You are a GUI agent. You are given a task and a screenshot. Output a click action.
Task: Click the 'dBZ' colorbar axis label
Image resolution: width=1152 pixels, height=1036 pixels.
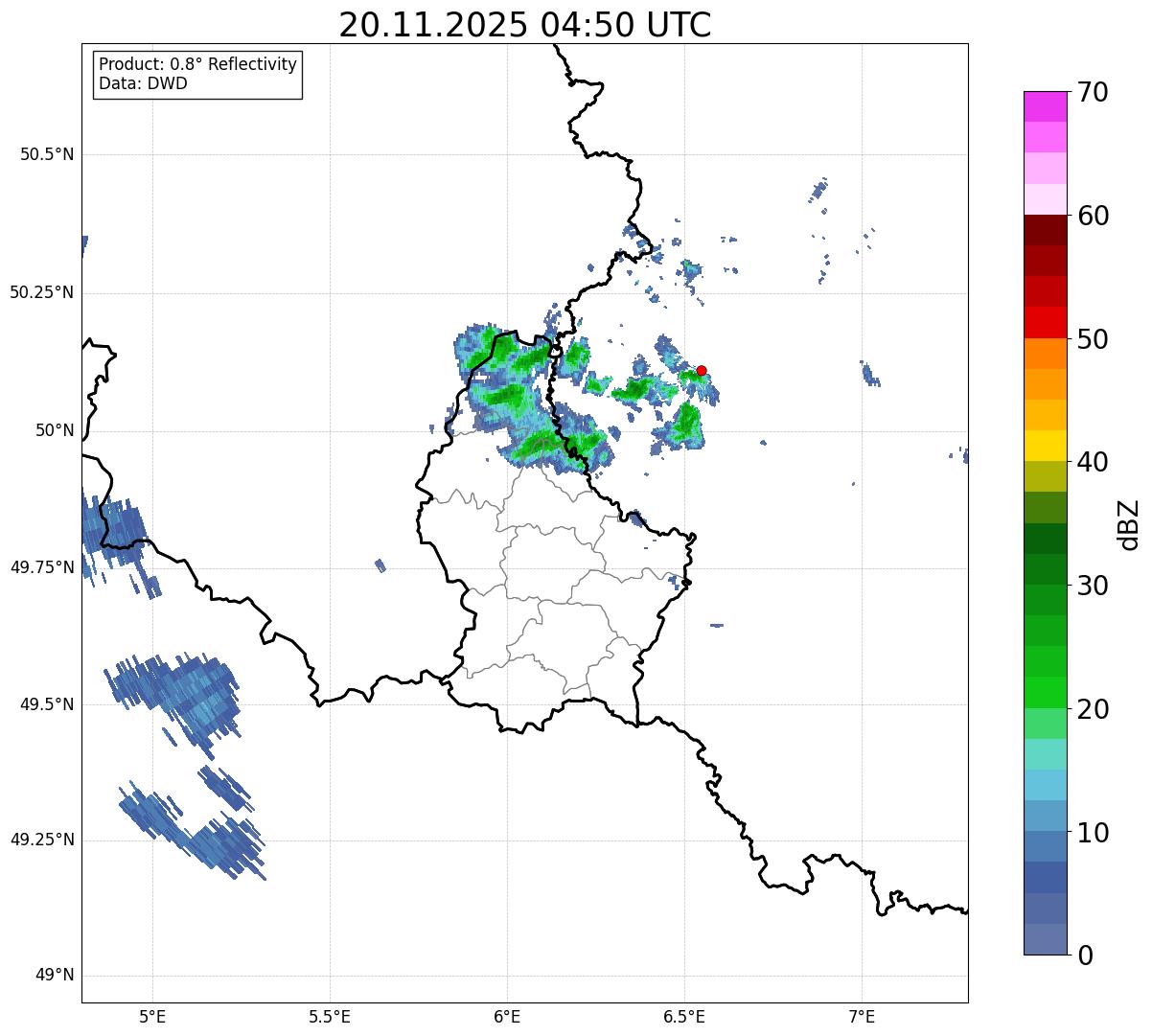pos(1129,523)
